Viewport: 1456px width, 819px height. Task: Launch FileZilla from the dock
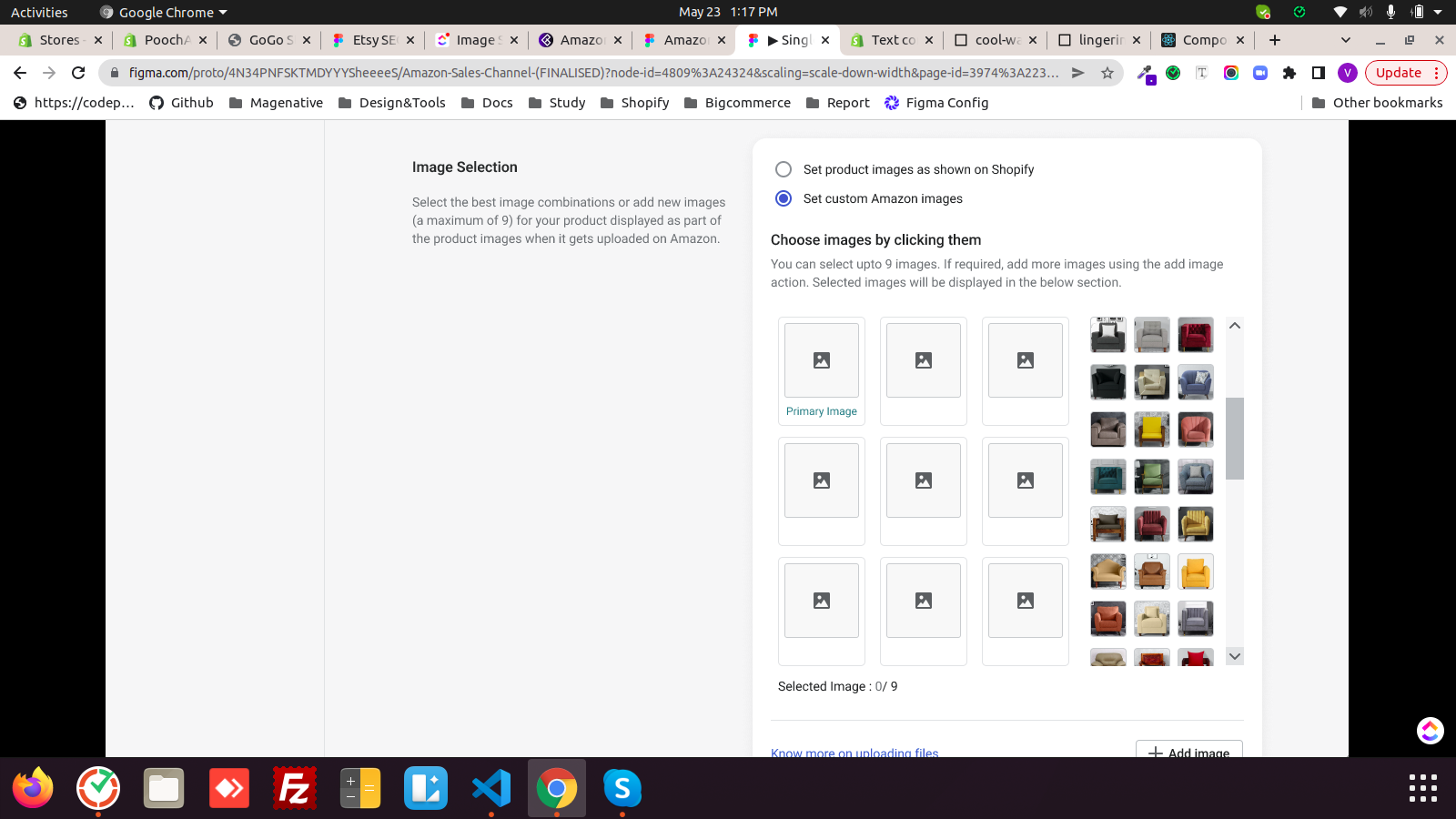pos(295,788)
